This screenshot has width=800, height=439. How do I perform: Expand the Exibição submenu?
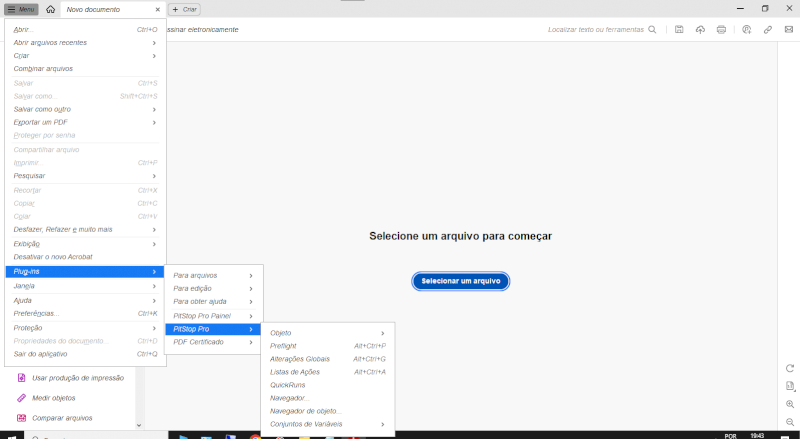[85, 243]
